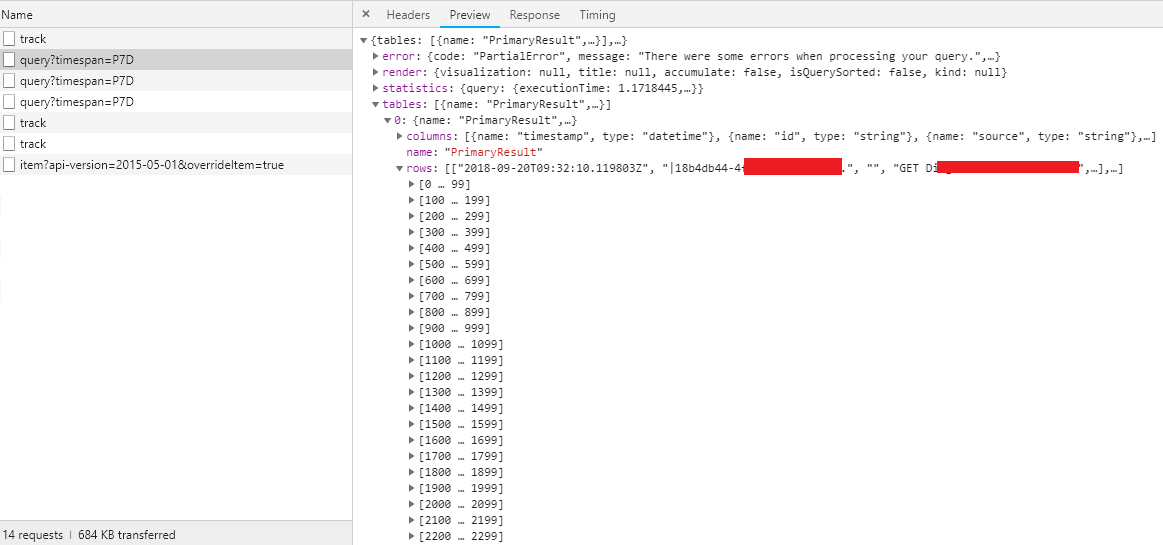This screenshot has width=1163, height=545.
Task: Open the Response tab
Action: tap(534, 15)
